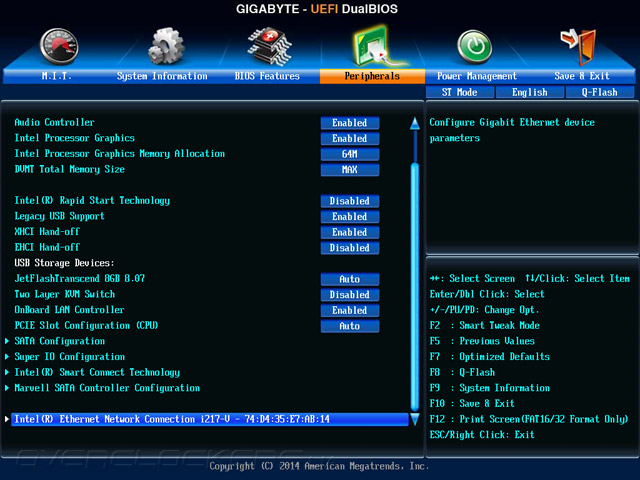The width and height of the screenshot is (640, 480).
Task: Switch to System Information tab
Action: click(162, 76)
